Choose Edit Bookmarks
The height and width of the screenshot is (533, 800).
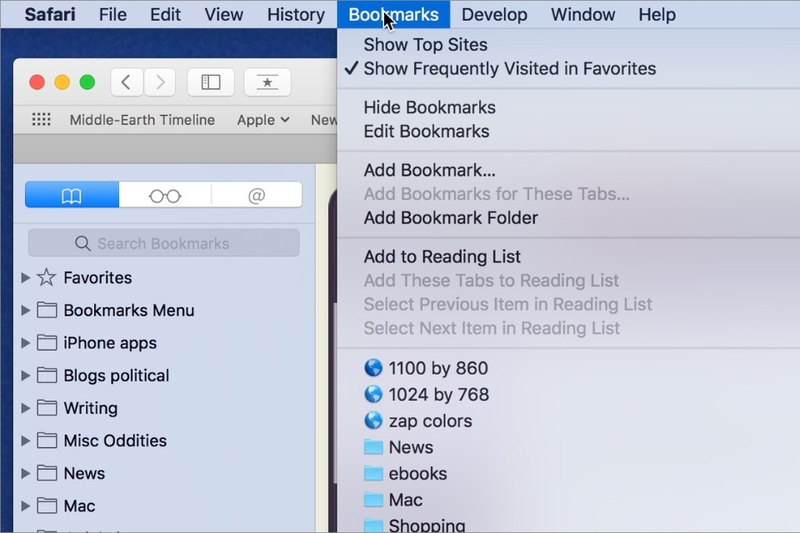point(427,132)
